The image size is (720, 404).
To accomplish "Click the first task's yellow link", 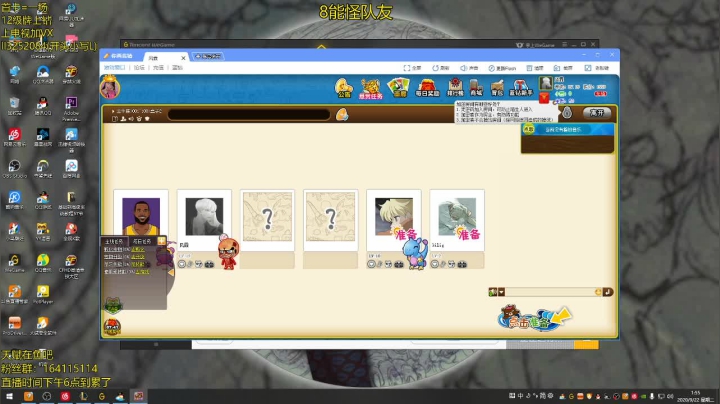I will click(138, 249).
